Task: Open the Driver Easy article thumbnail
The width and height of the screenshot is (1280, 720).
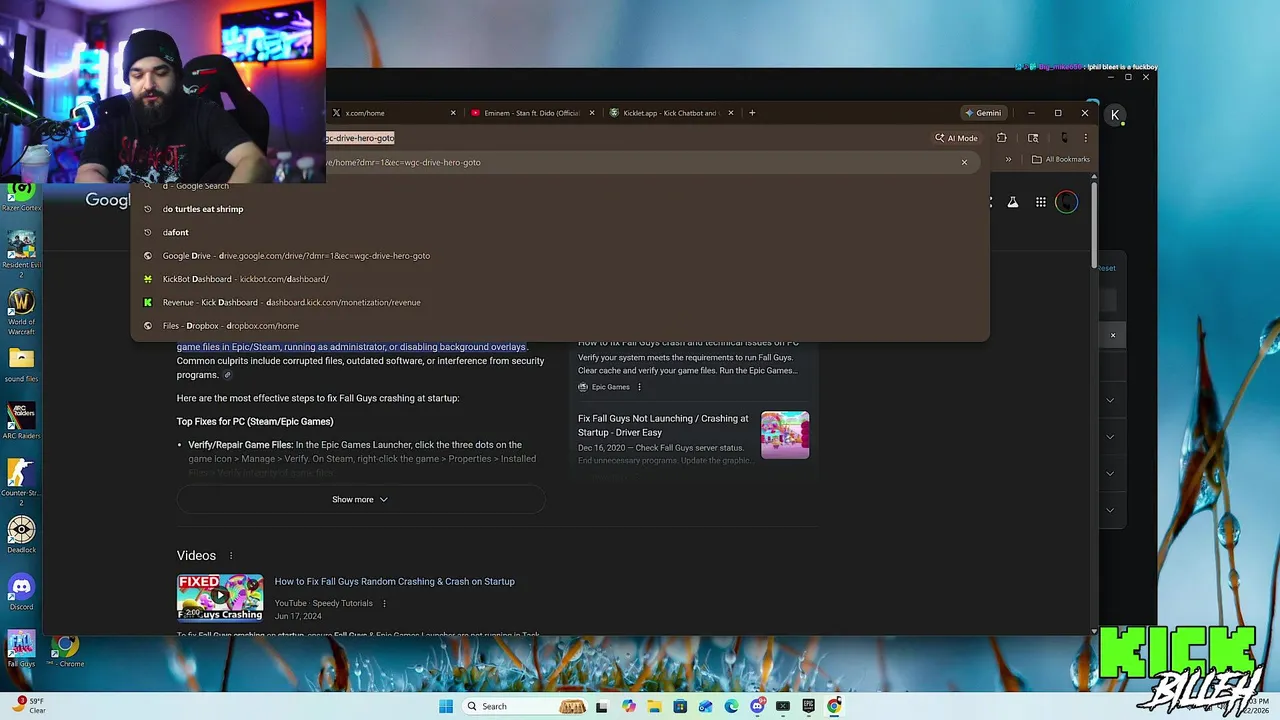Action: click(x=785, y=435)
